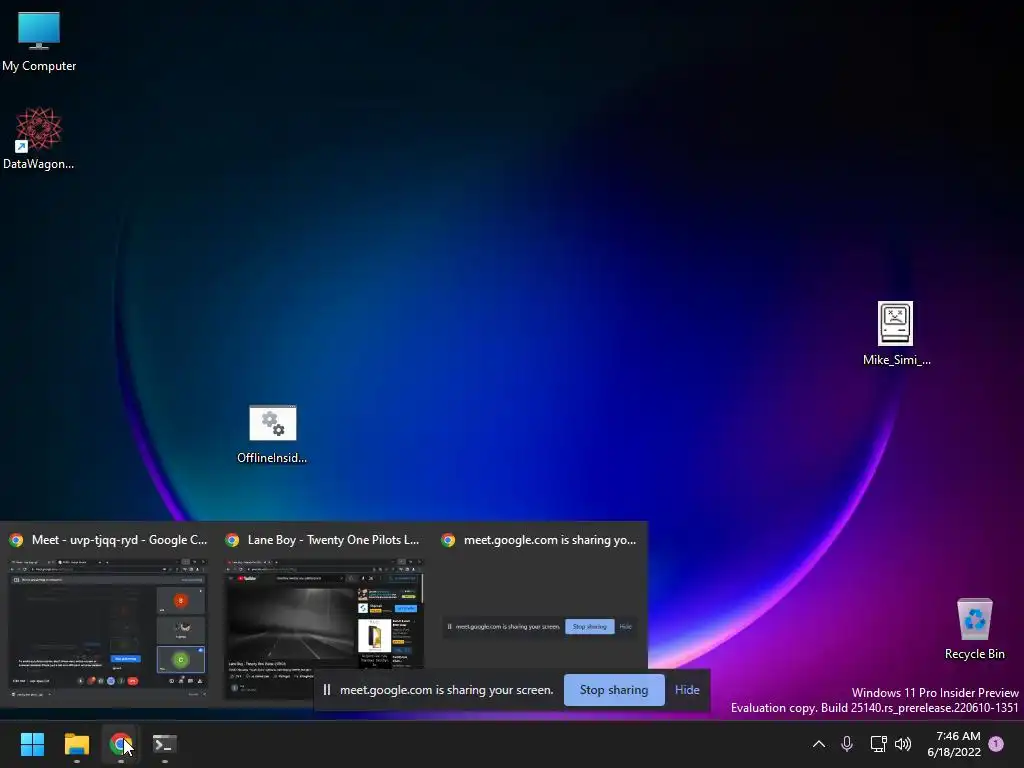1024x768 pixels.
Task: Select the DataWagon desktop shortcut
Action: point(39,138)
